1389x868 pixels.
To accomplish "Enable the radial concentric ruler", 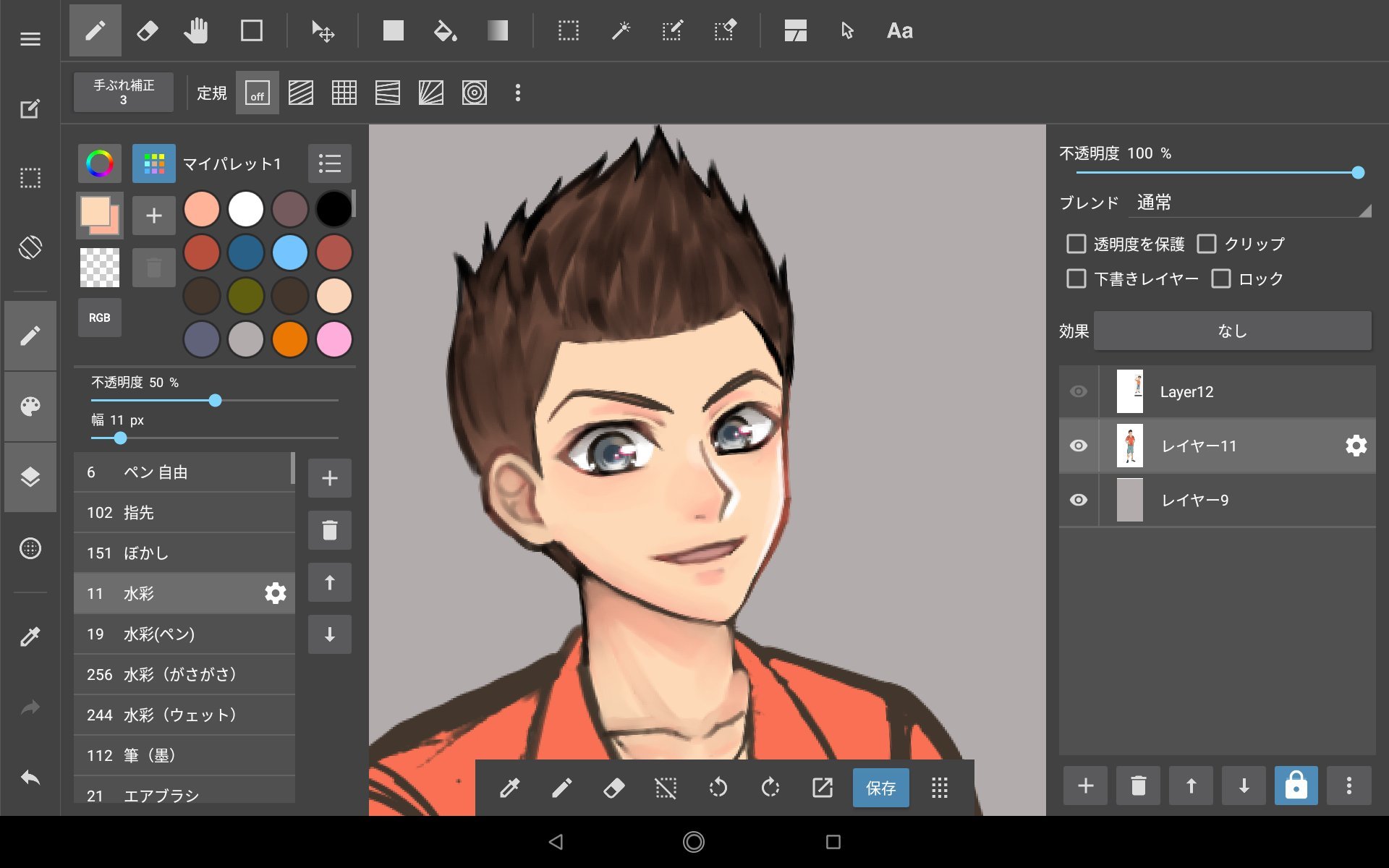I will [x=474, y=93].
